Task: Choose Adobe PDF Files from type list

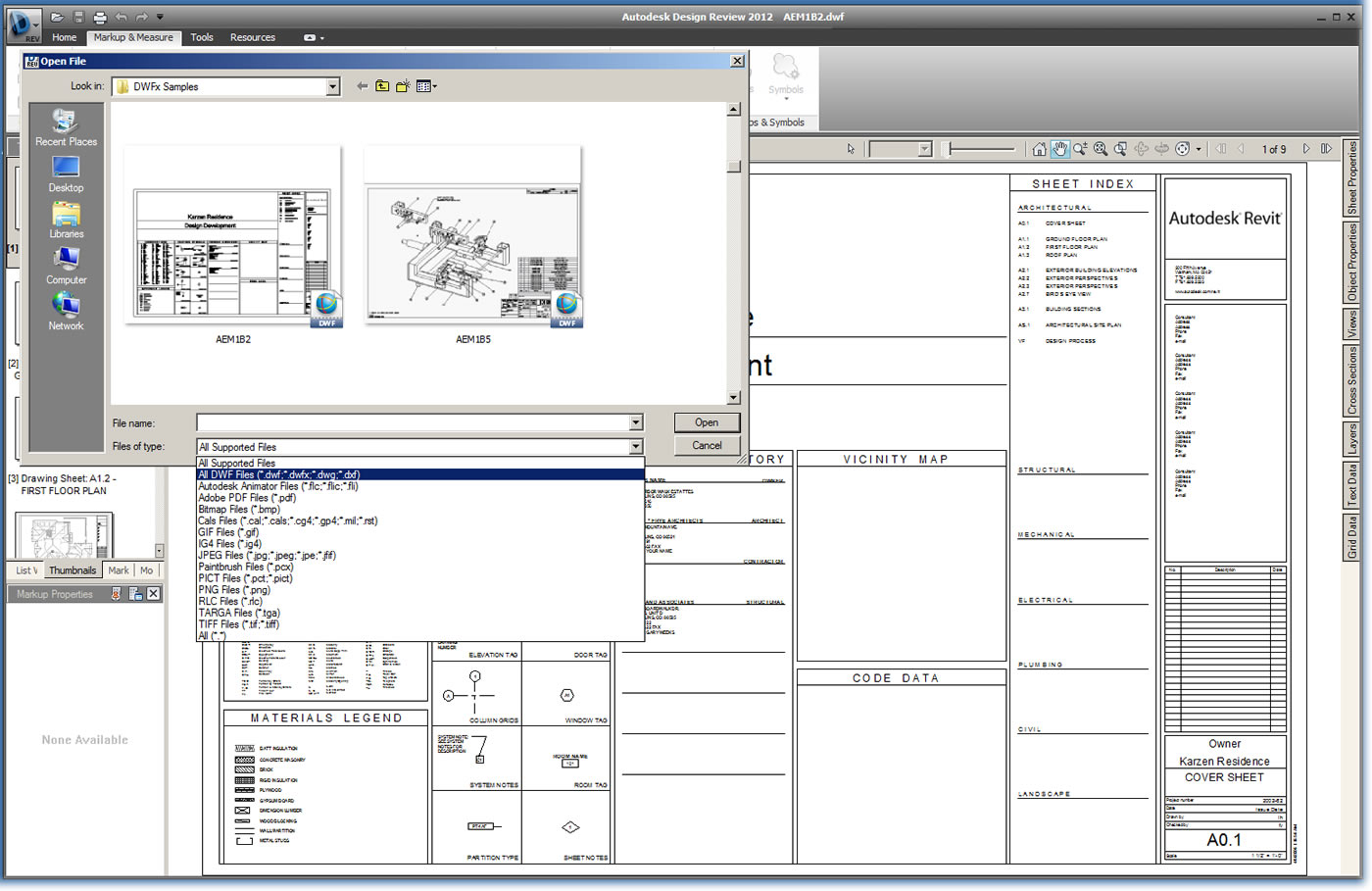Action: (x=247, y=498)
